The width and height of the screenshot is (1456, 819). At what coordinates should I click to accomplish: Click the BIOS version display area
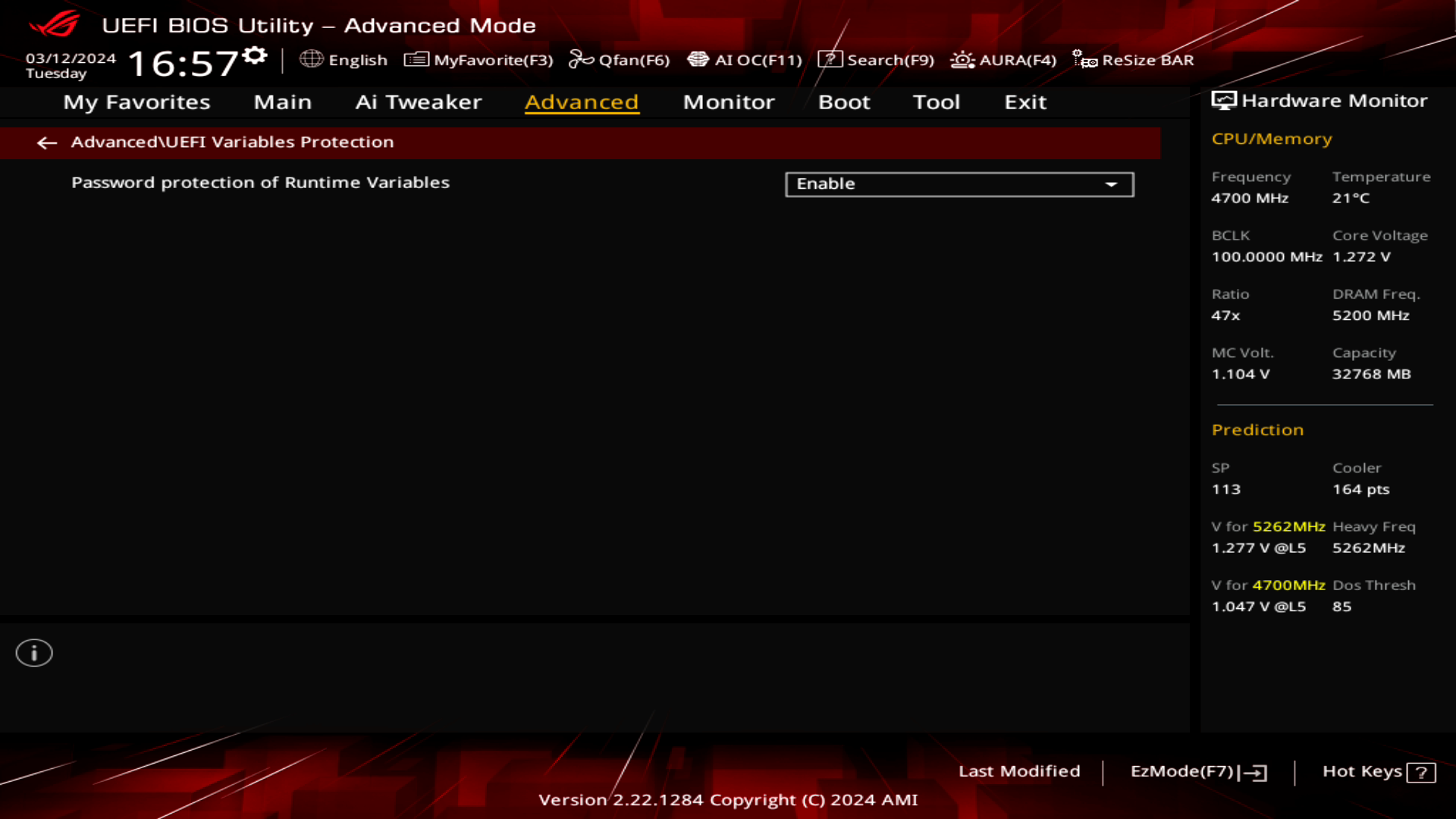coord(727,800)
